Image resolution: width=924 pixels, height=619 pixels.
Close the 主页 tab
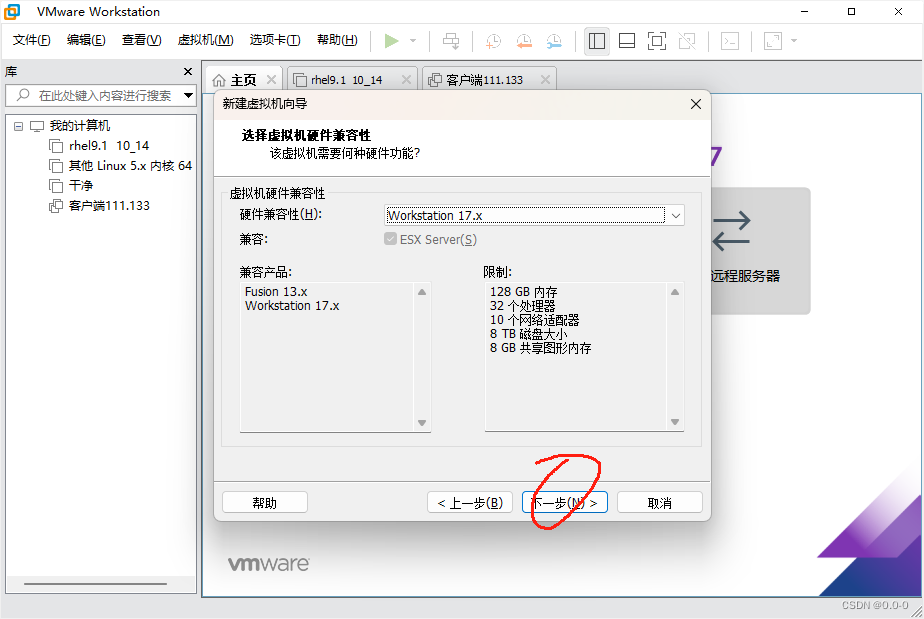[x=271, y=80]
